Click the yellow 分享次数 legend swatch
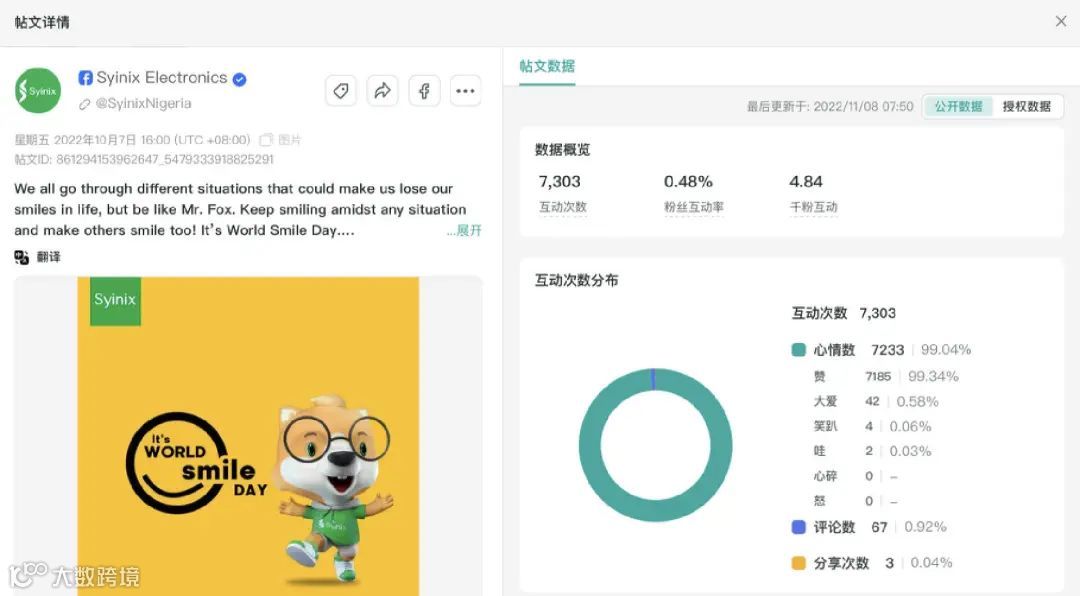Screen dimensions: 1080x596 pos(798,563)
